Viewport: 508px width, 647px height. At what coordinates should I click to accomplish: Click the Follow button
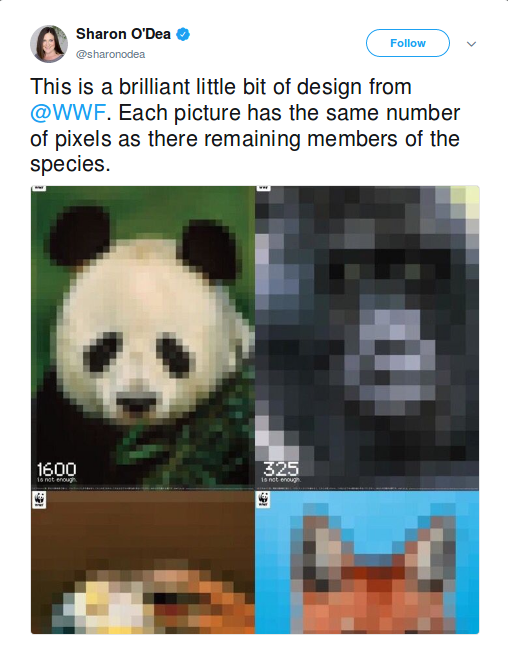[x=408, y=43]
